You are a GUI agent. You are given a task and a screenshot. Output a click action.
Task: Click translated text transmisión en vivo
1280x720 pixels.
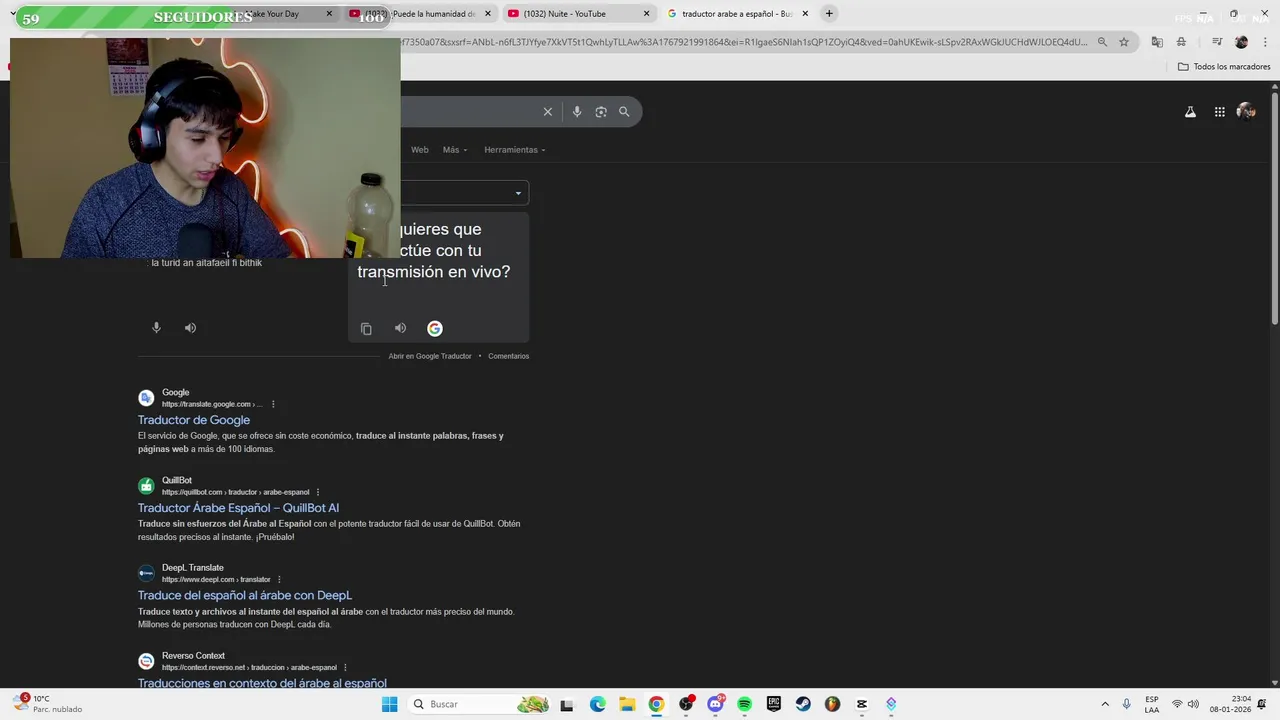(x=434, y=272)
